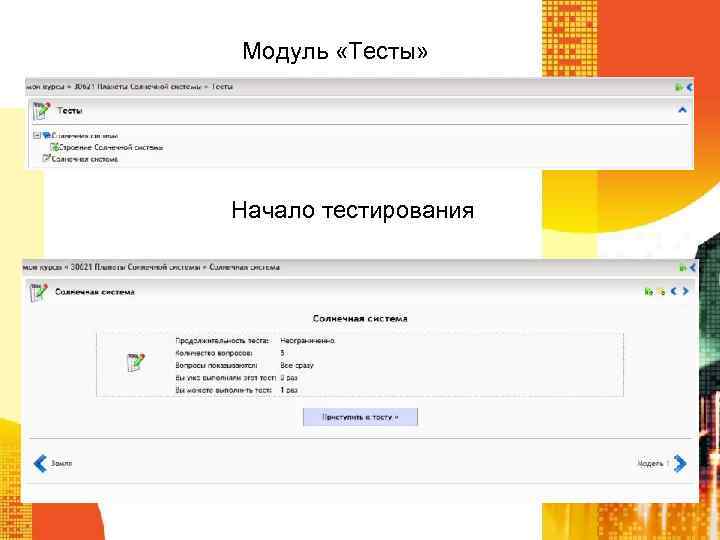Screen dimensions: 720x540
Task: Click the large blue Назад arrow
Action: [x=40, y=463]
